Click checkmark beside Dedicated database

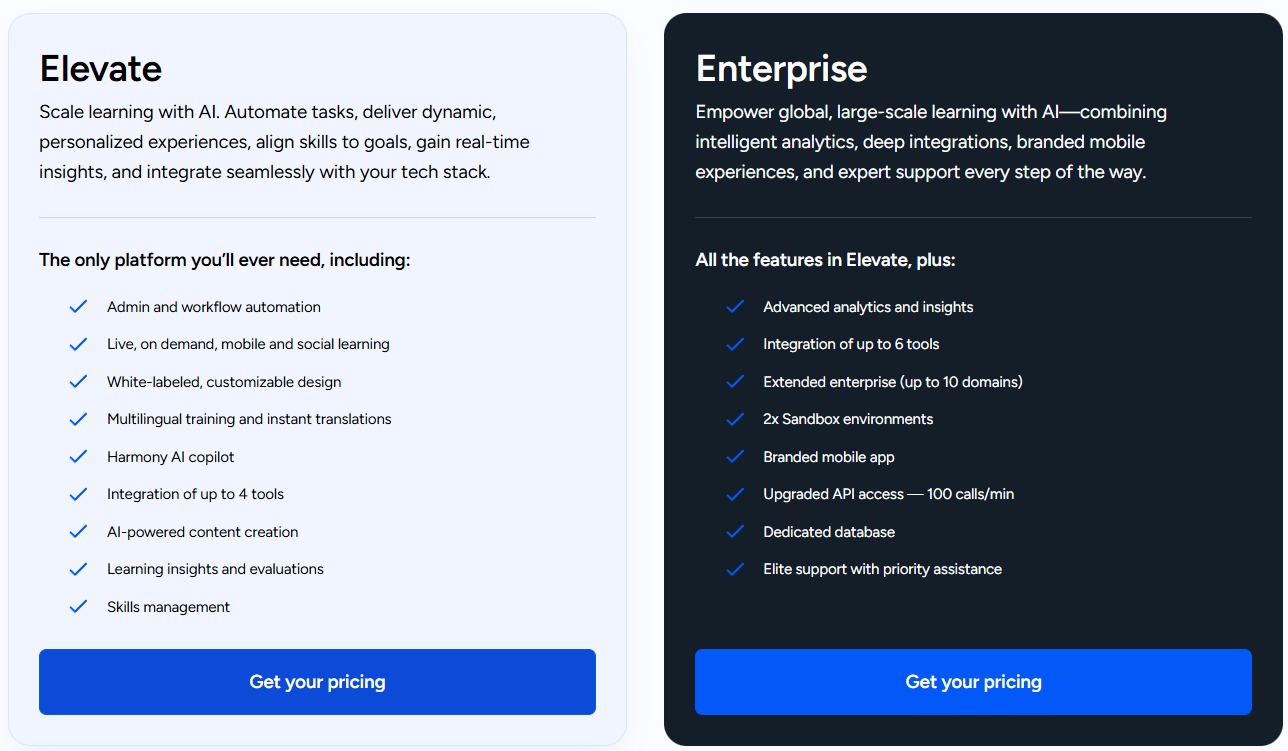tap(735, 532)
